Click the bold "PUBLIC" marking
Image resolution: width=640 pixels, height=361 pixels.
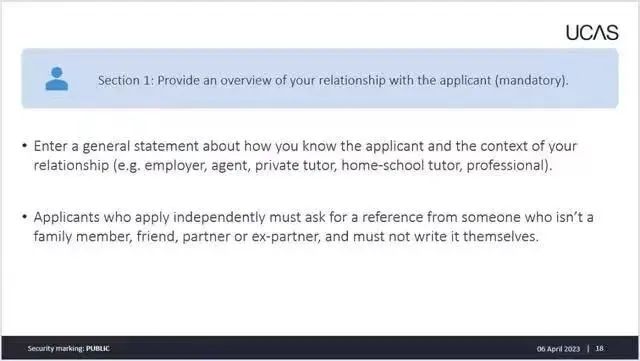(x=98, y=348)
